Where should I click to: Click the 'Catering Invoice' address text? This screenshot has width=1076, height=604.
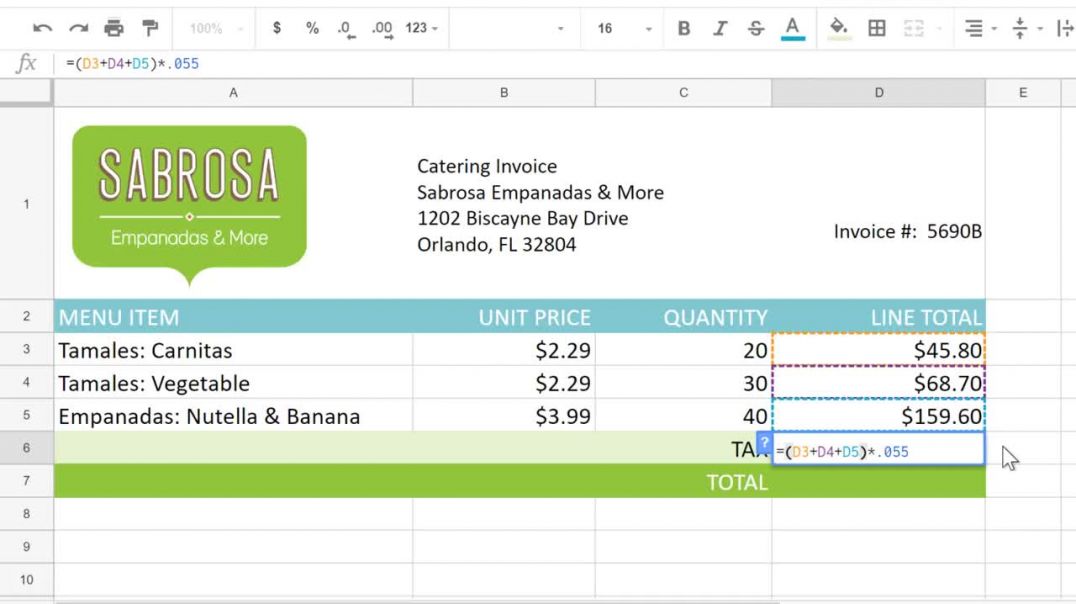click(x=487, y=166)
